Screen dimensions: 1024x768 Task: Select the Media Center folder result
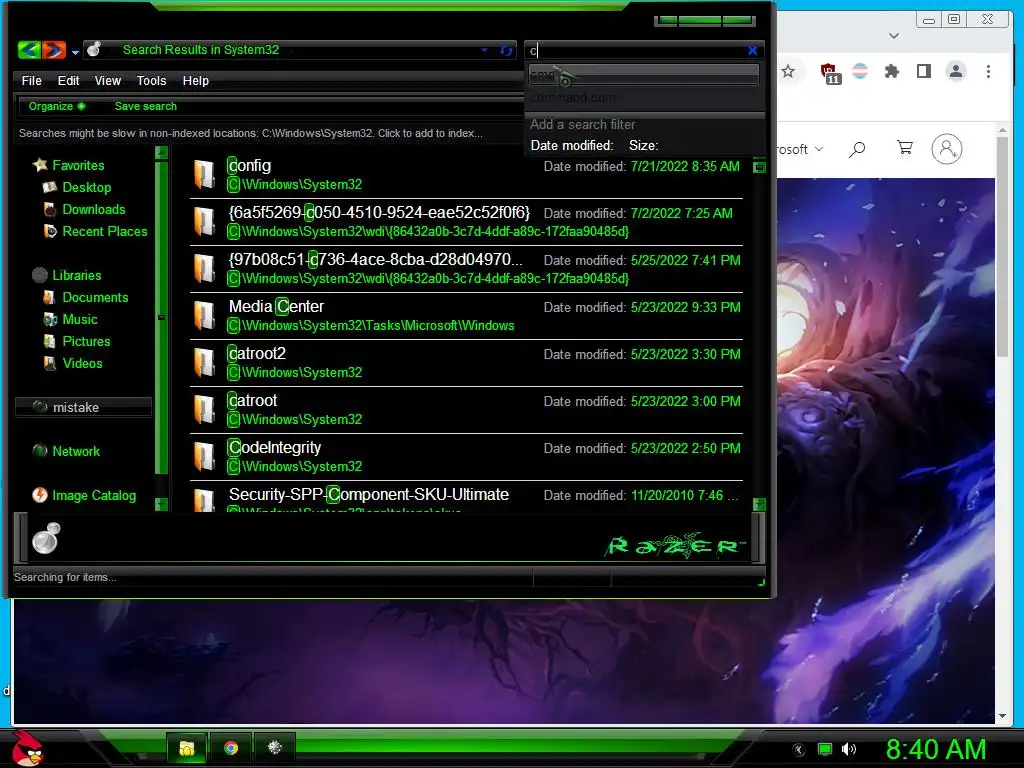[466, 316]
